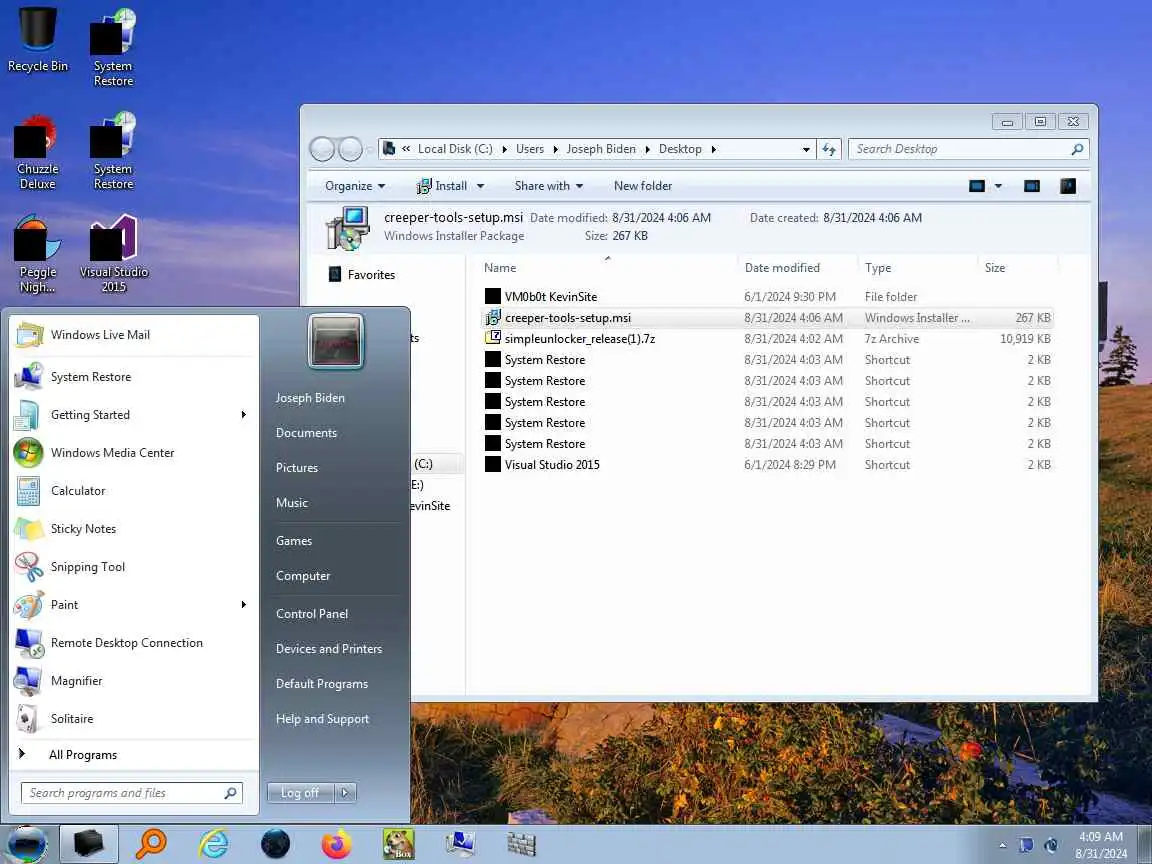The image size is (1152, 864).
Task: Open System Restore in Start menu
Action: click(134, 377)
